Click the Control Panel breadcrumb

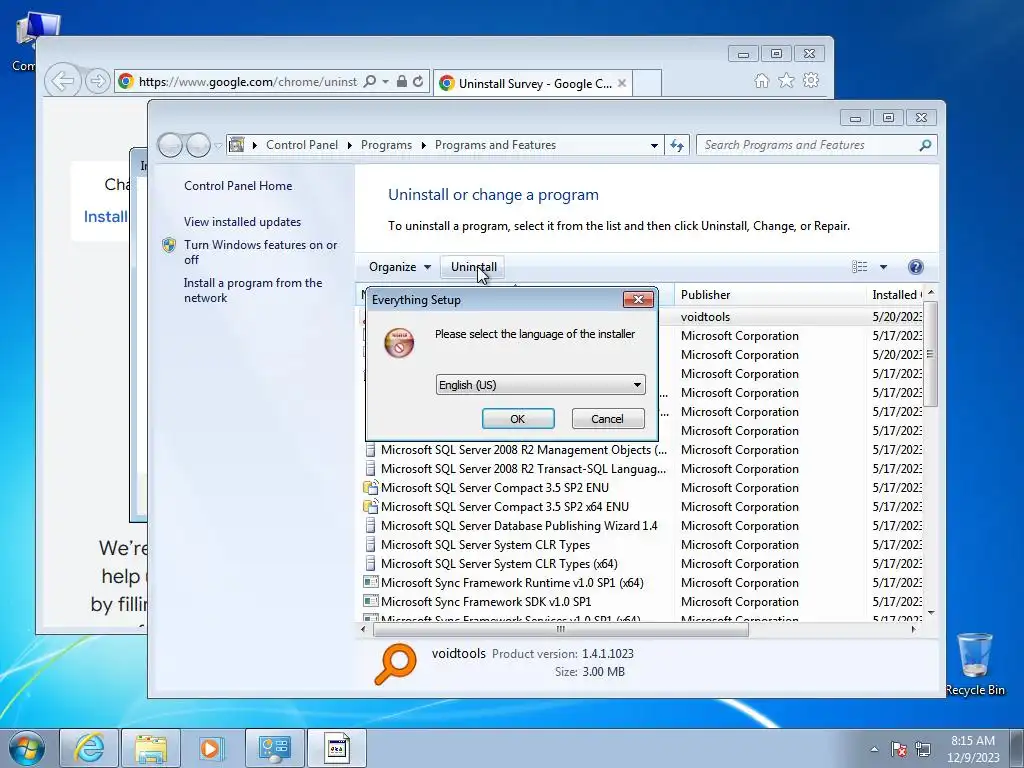(x=302, y=145)
